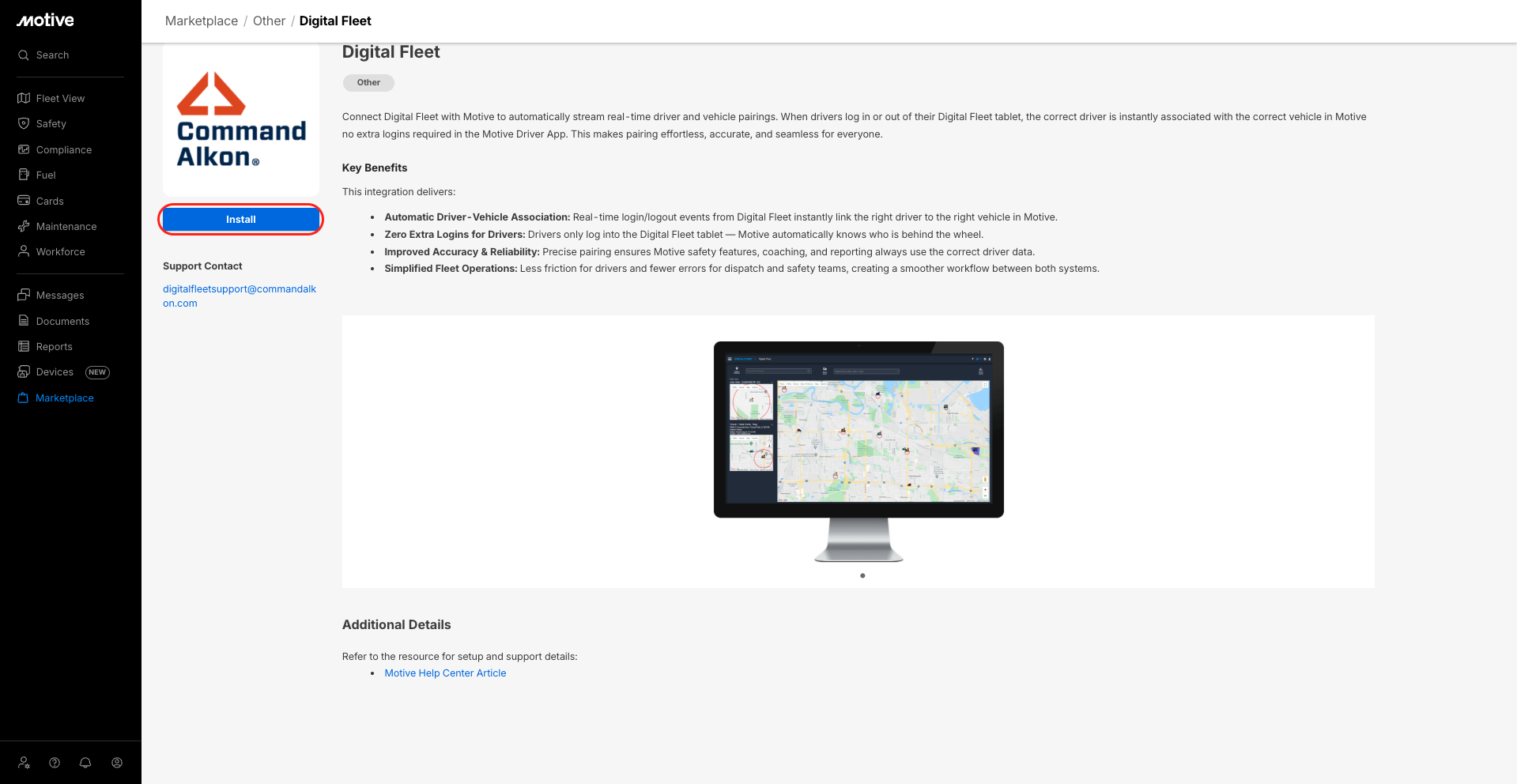Select the Marketplace bag icon
Viewport: 1517px width, 784px height.
coord(24,398)
